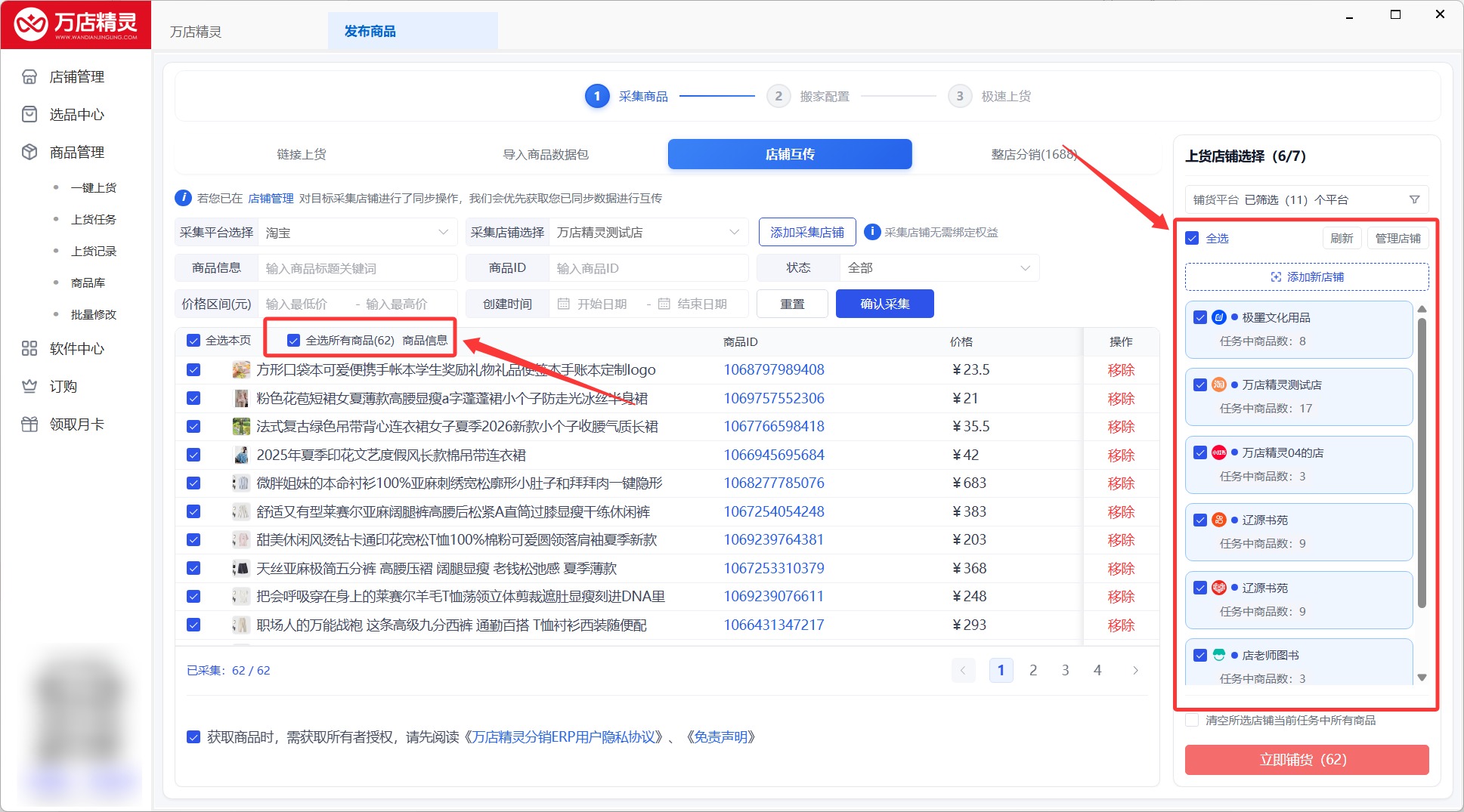
Task: Click the 领取月卡 gift icon
Action: click(x=29, y=424)
